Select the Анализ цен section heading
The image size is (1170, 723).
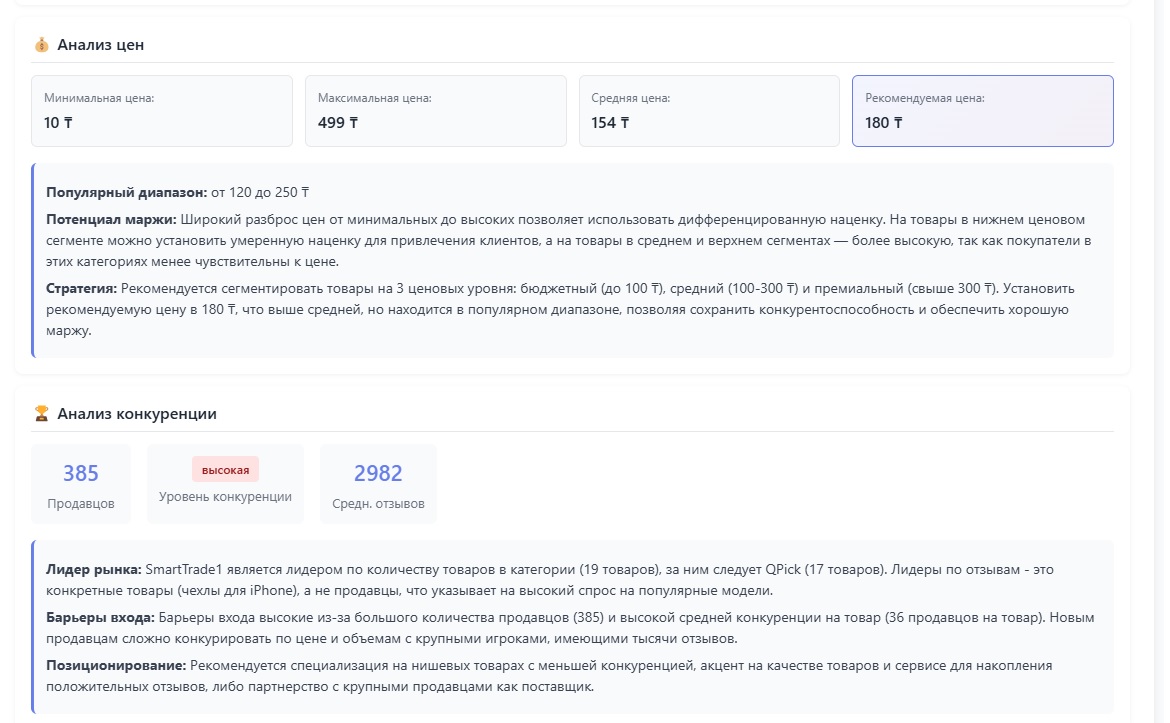[x=101, y=45]
